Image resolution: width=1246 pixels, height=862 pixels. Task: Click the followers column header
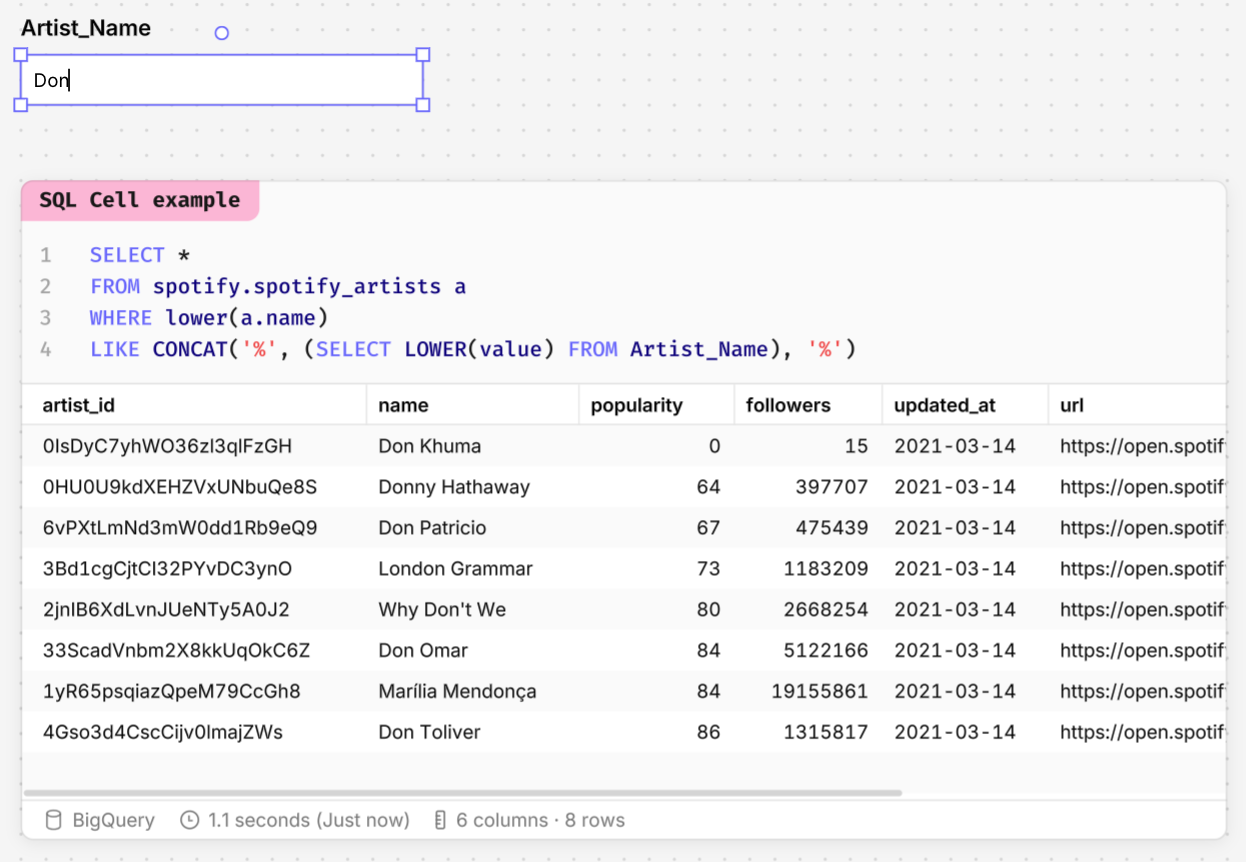coord(788,405)
